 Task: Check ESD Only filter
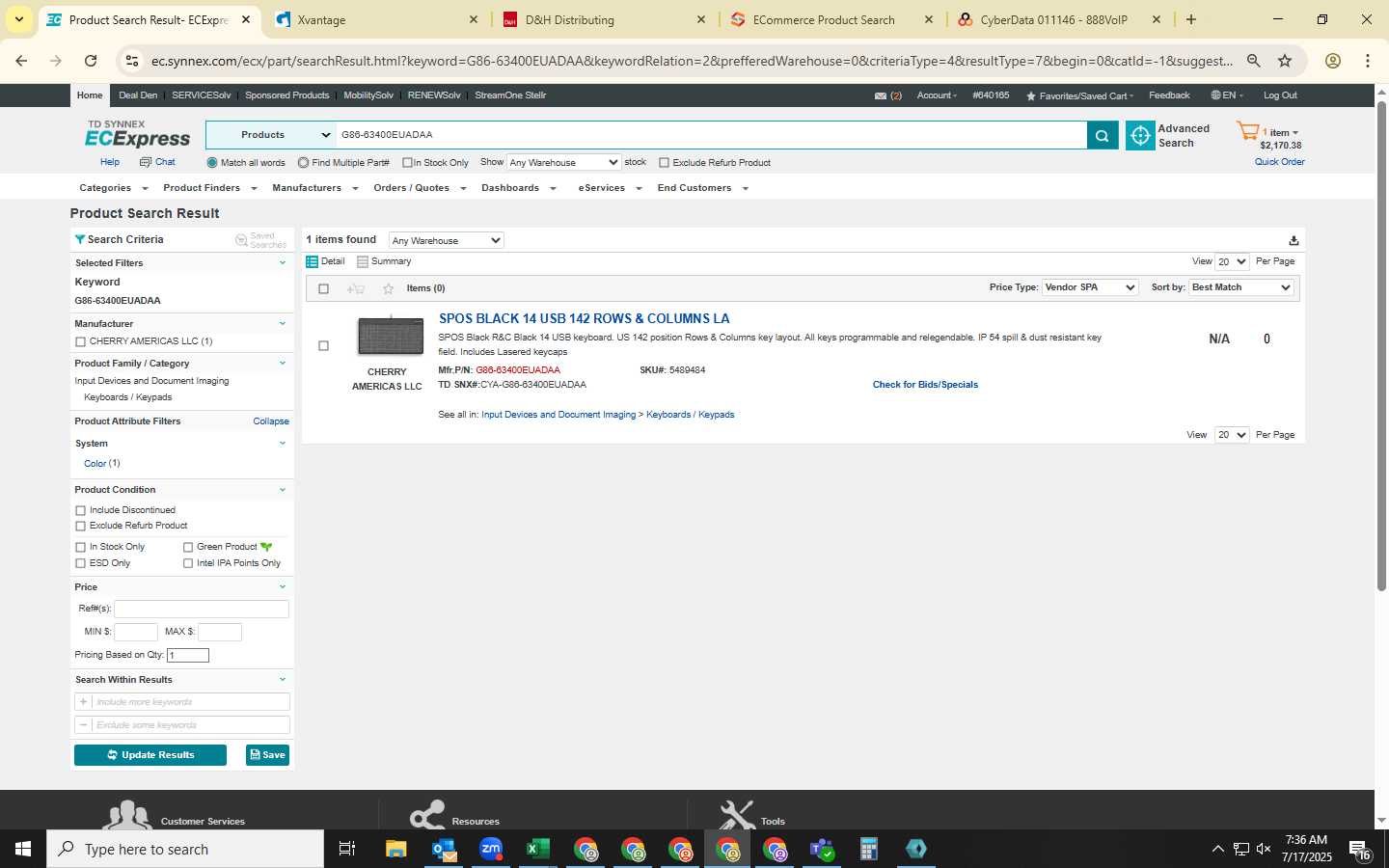tap(80, 563)
